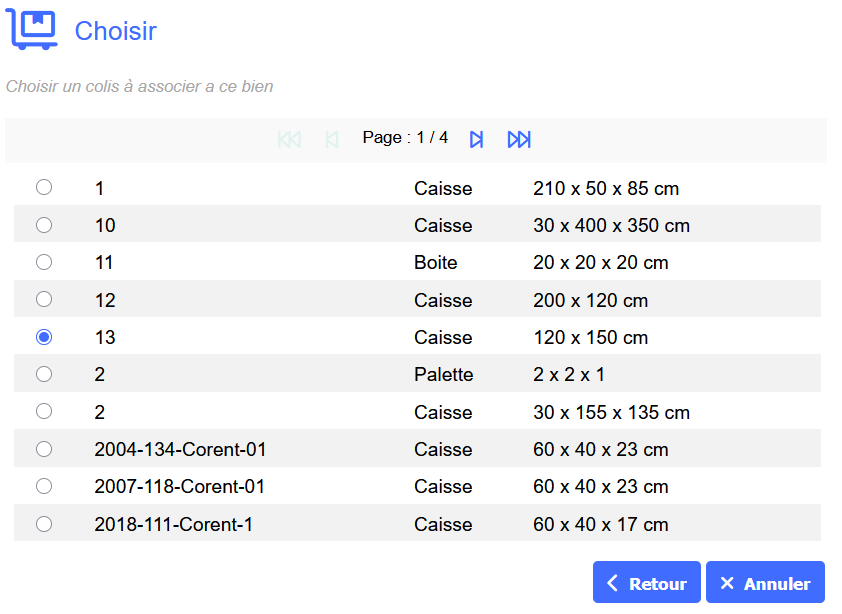This screenshot has width=842, height=614.
Task: Go to the first page of results
Action: point(289,139)
